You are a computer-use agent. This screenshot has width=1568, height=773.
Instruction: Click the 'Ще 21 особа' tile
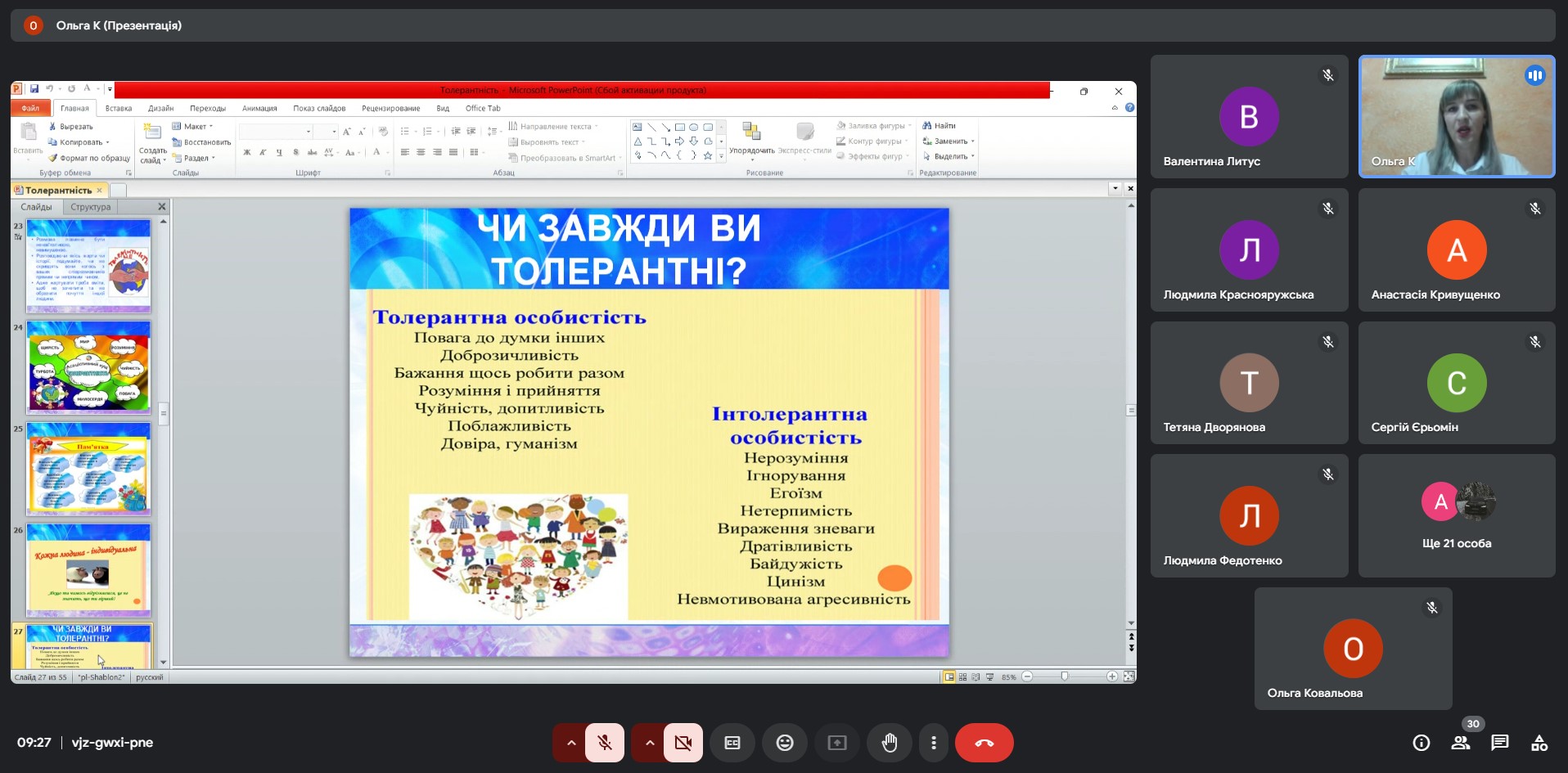coord(1456,516)
